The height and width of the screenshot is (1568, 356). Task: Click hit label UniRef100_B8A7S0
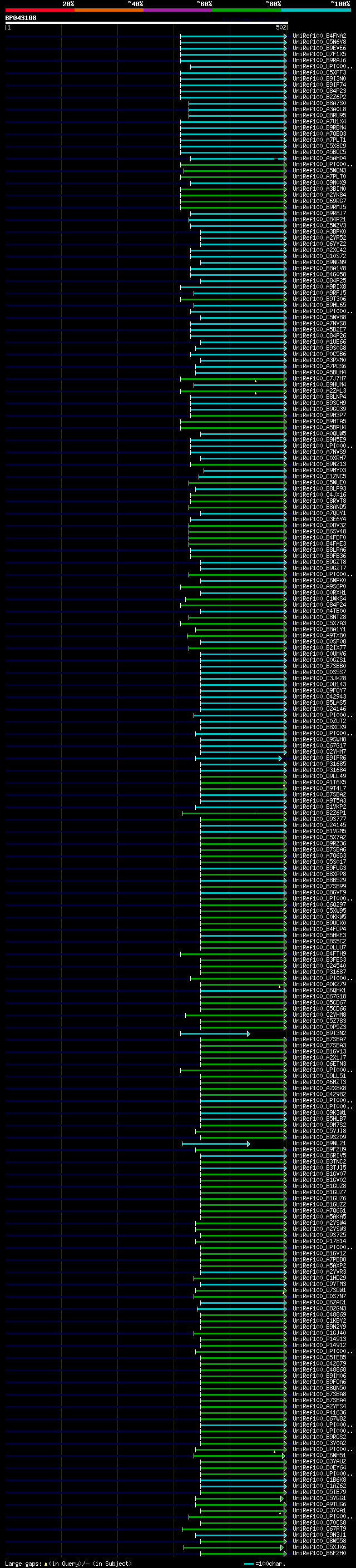[319, 103]
